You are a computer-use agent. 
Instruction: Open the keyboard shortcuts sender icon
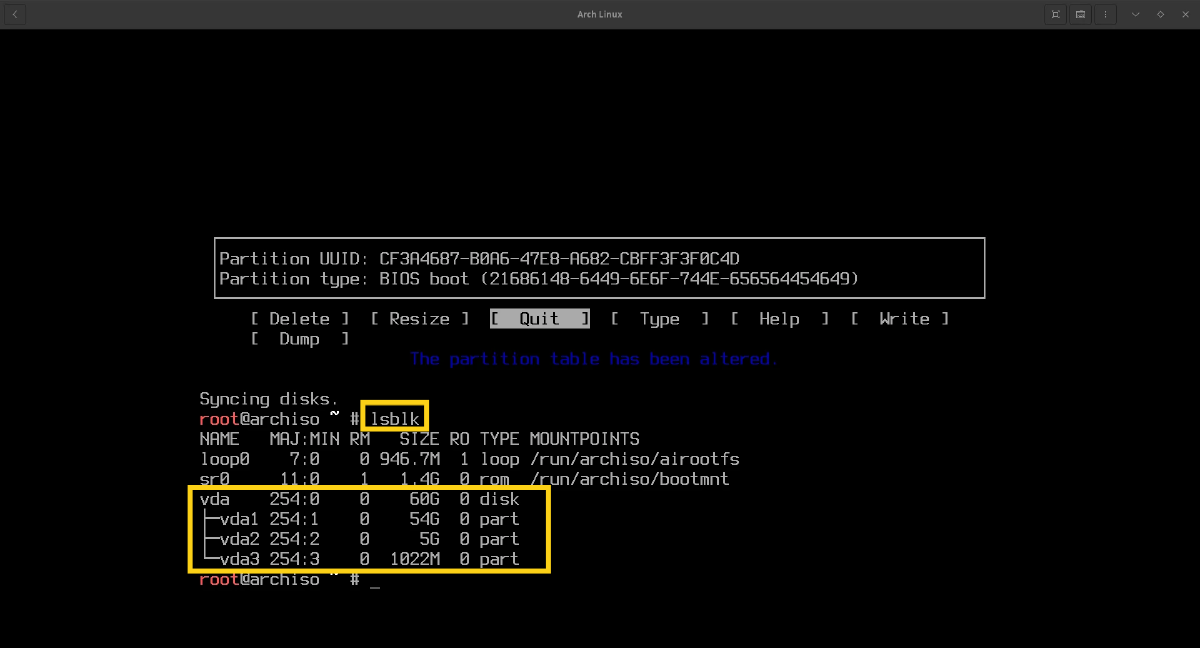pyautogui.click(x=1081, y=14)
